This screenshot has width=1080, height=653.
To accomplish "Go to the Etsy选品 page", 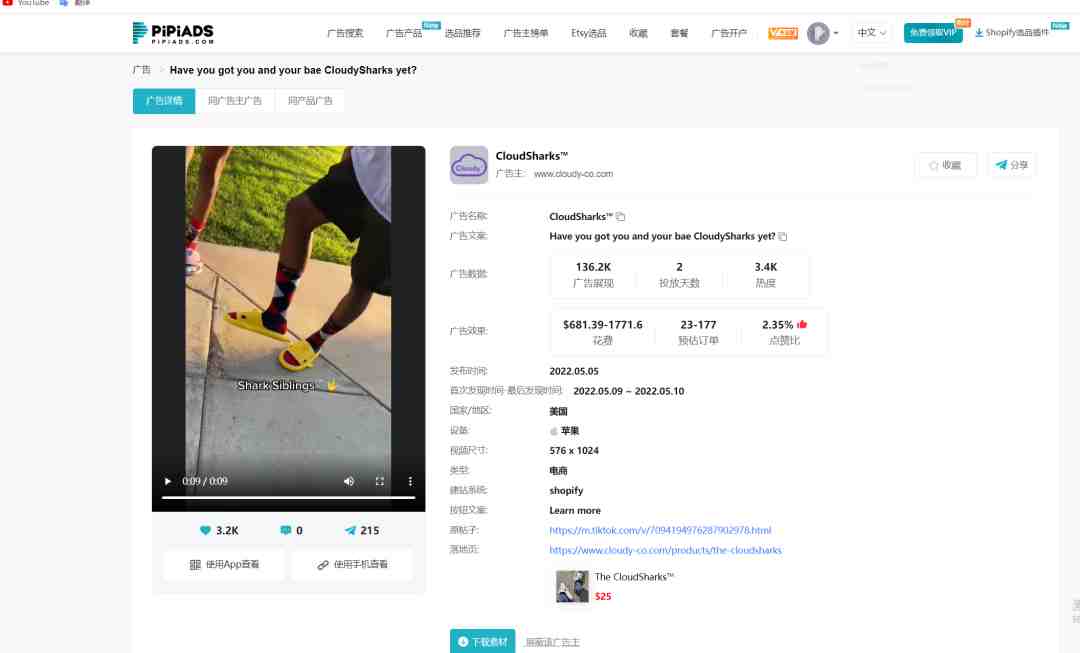I will 589,33.
